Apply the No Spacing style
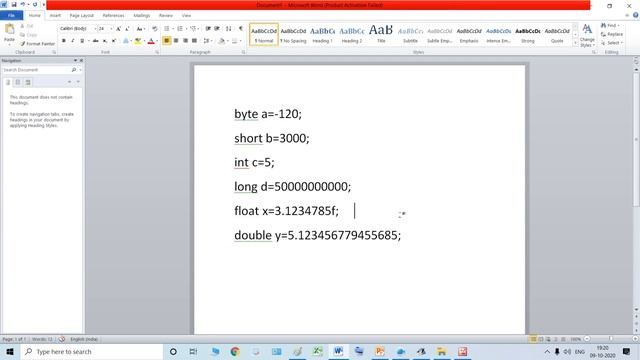Screen dimensions: 640x360 click(293, 35)
